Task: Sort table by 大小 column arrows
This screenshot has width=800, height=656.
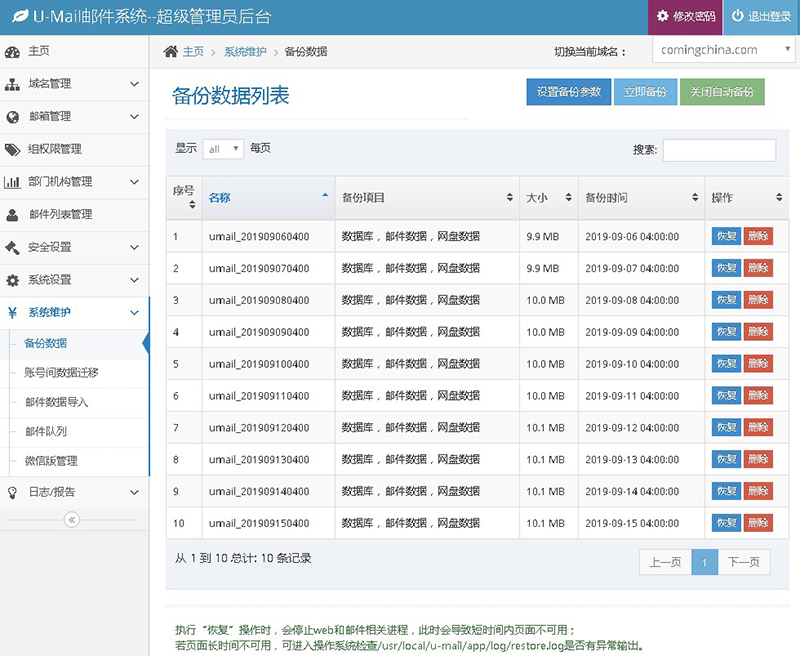Action: click(x=568, y=197)
